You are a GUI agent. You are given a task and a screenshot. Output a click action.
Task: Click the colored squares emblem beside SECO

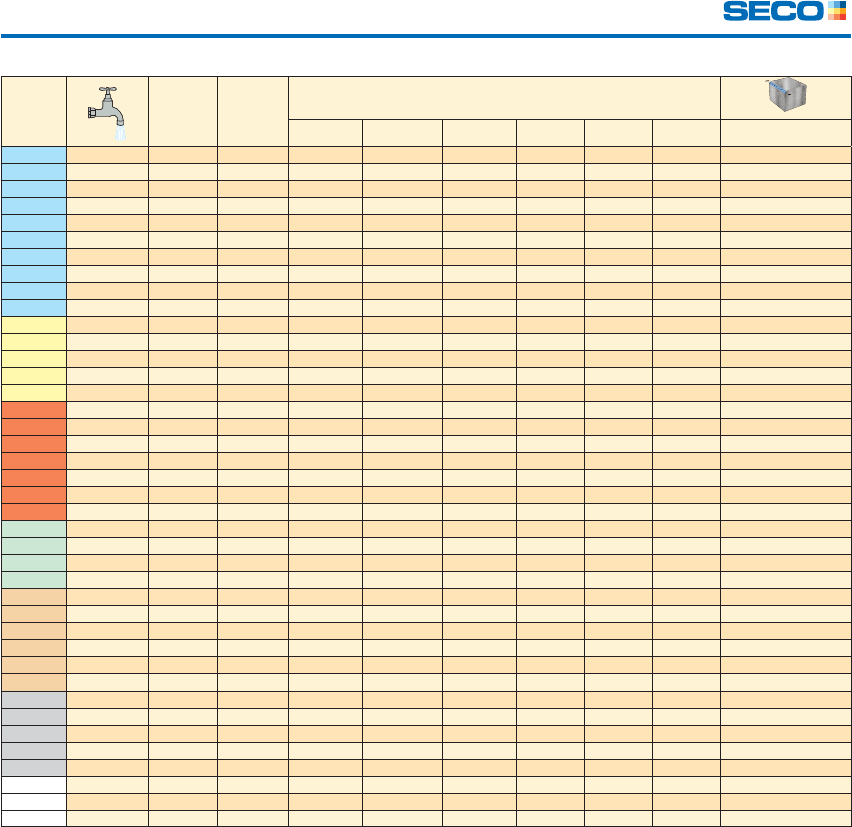836,13
